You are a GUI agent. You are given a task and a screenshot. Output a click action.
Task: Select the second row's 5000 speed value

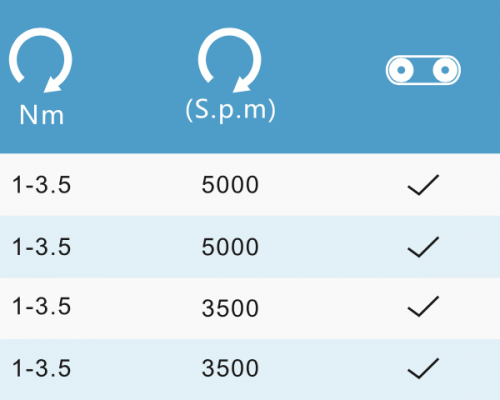tap(230, 247)
